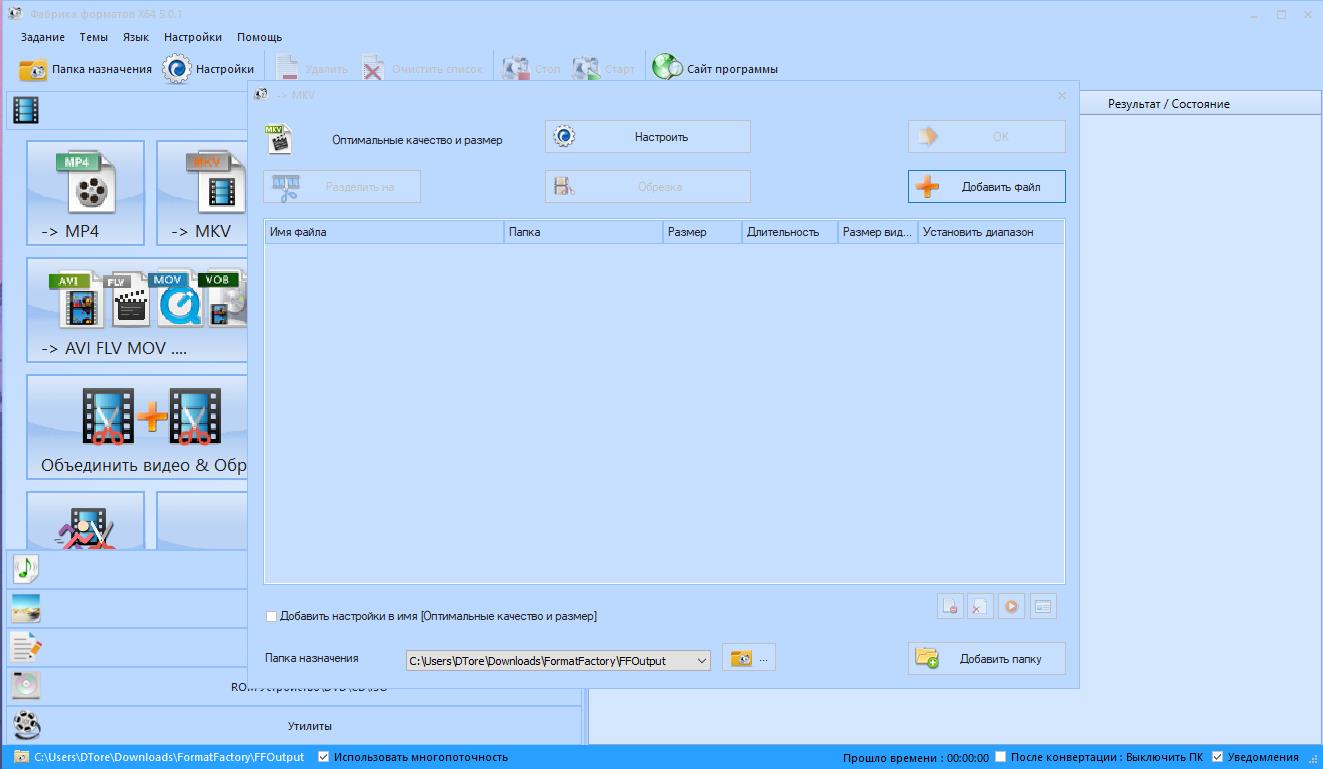Viewport: 1323px width, 769px height.
Task: Expand the Audio category with music note
Action: tap(26, 568)
